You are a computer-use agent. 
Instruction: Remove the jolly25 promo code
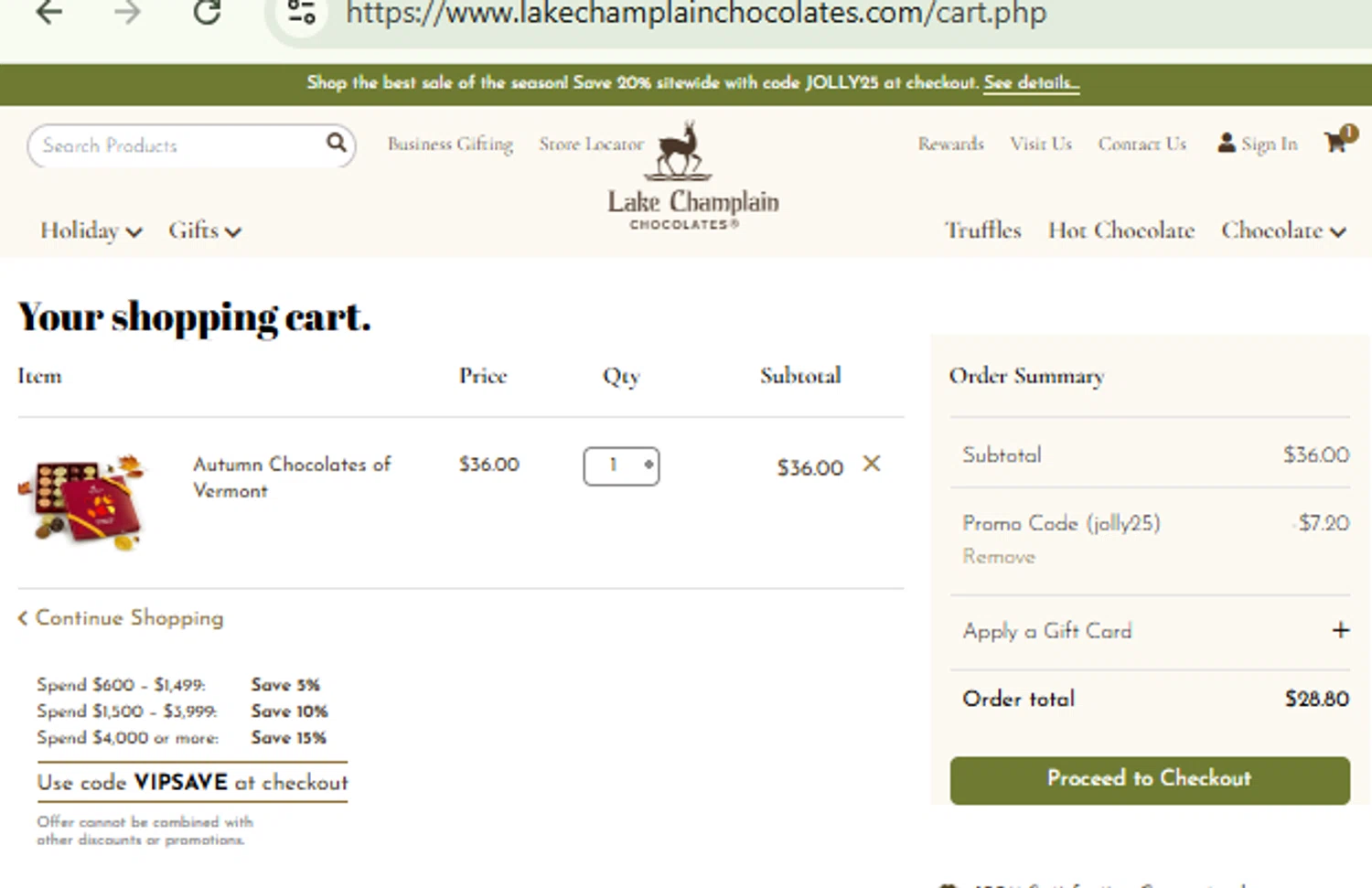(x=999, y=556)
